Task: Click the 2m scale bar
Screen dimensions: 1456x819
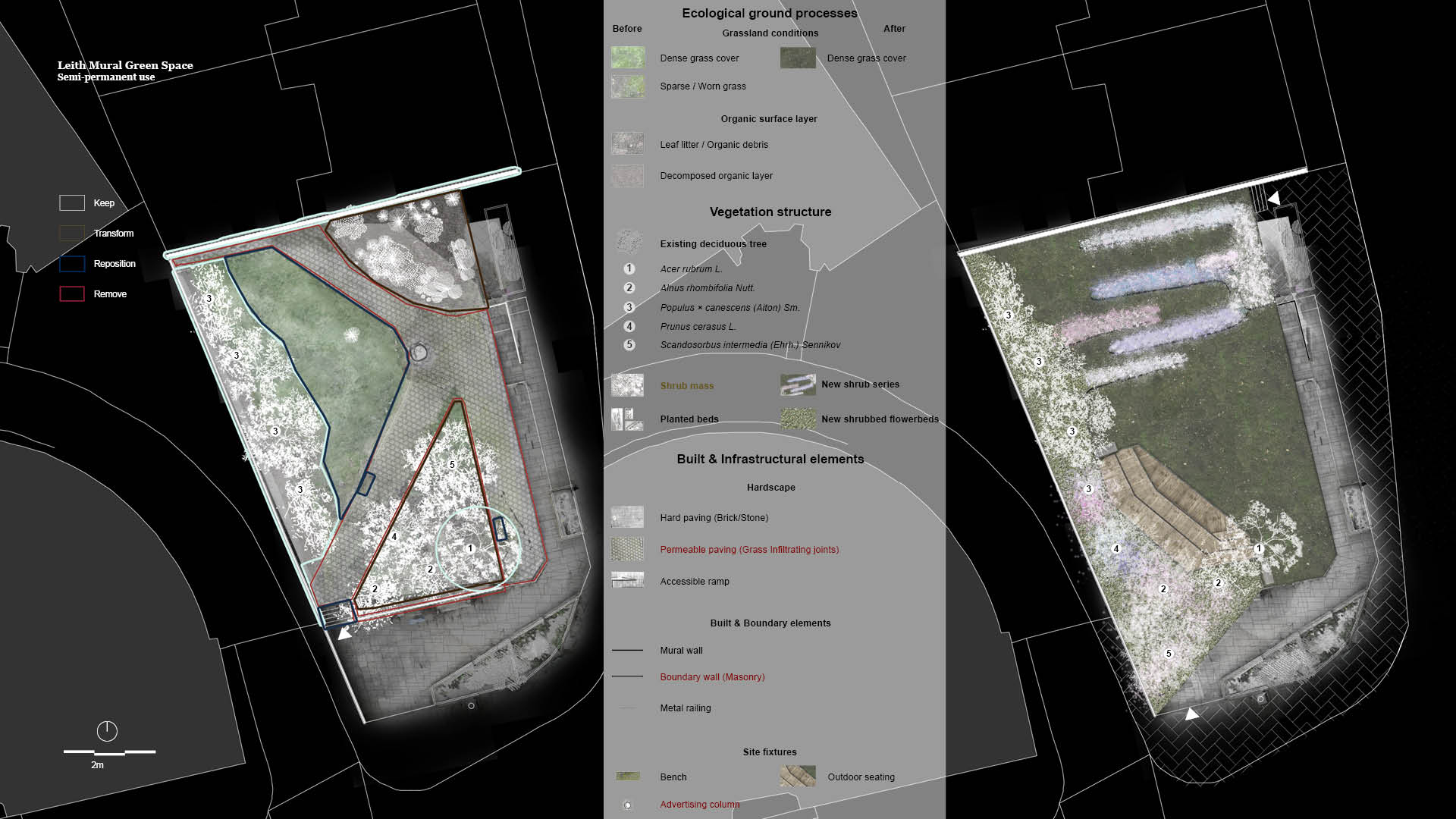Action: click(109, 752)
